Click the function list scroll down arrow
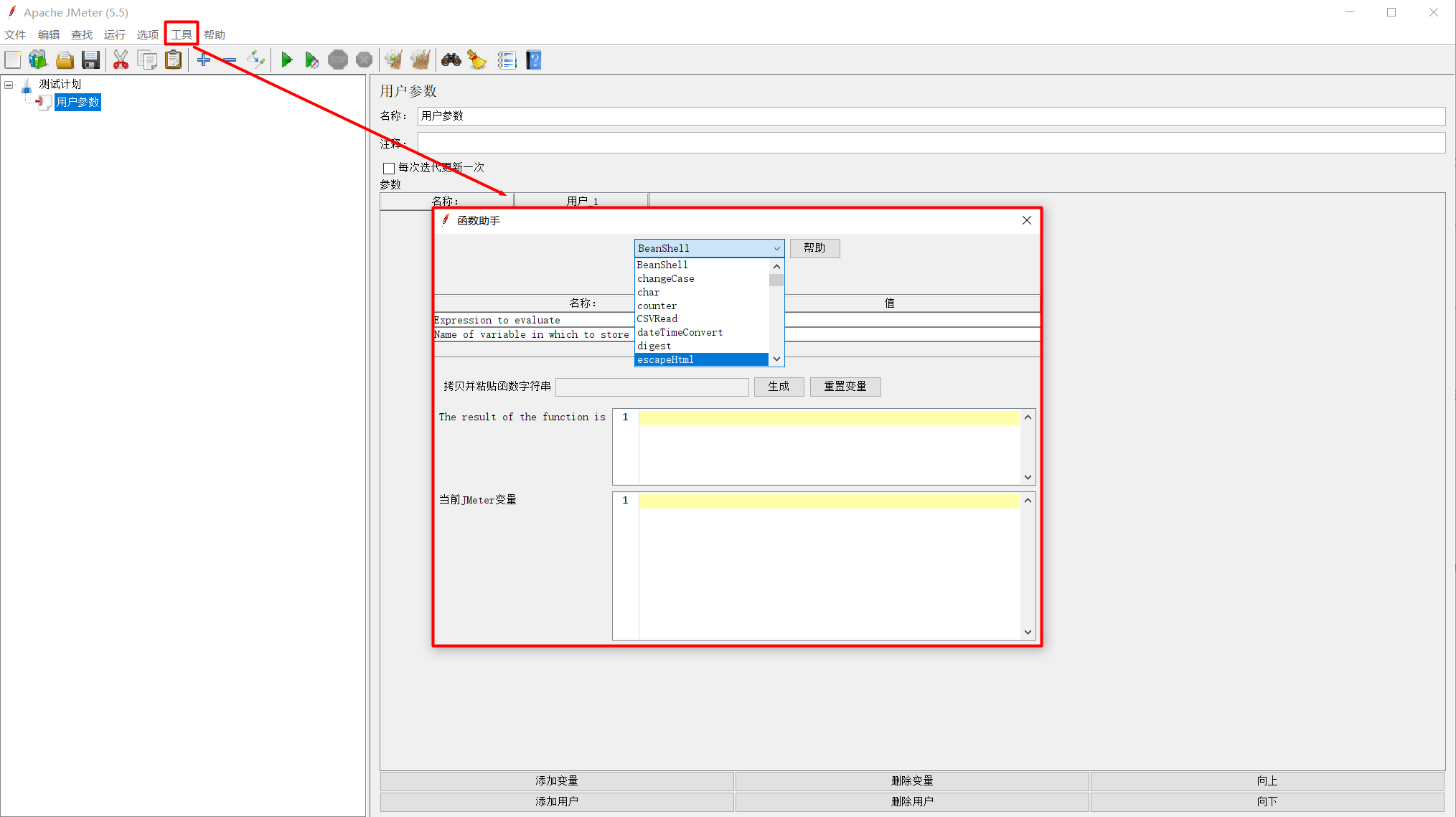Image resolution: width=1456 pixels, height=817 pixels. [776, 359]
